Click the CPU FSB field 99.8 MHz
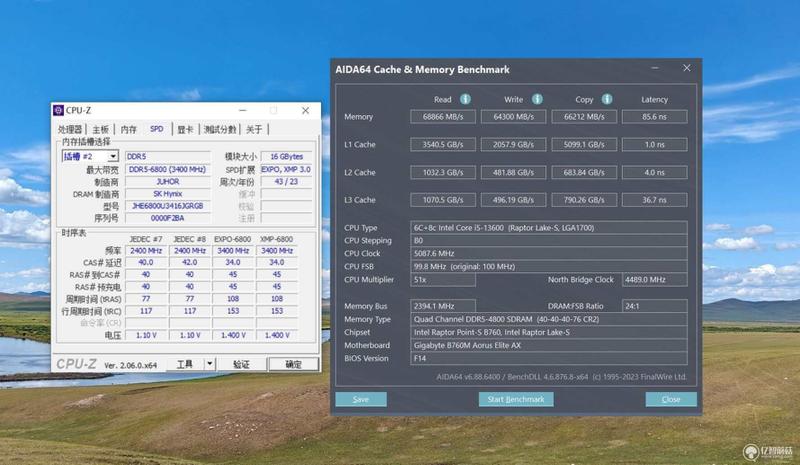This screenshot has height=465, width=800. pyautogui.click(x=549, y=266)
